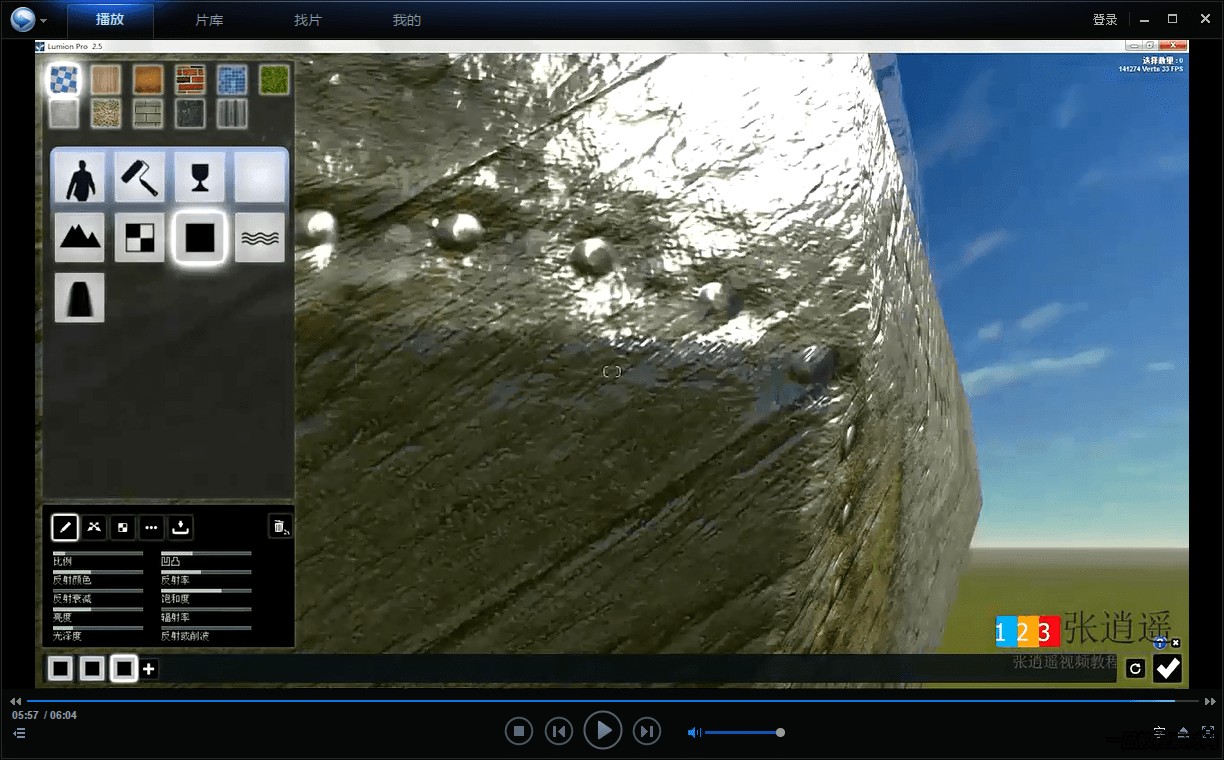This screenshot has height=760, width=1224.
Task: Toggle the playlist icon at bottom left
Action: click(19, 733)
